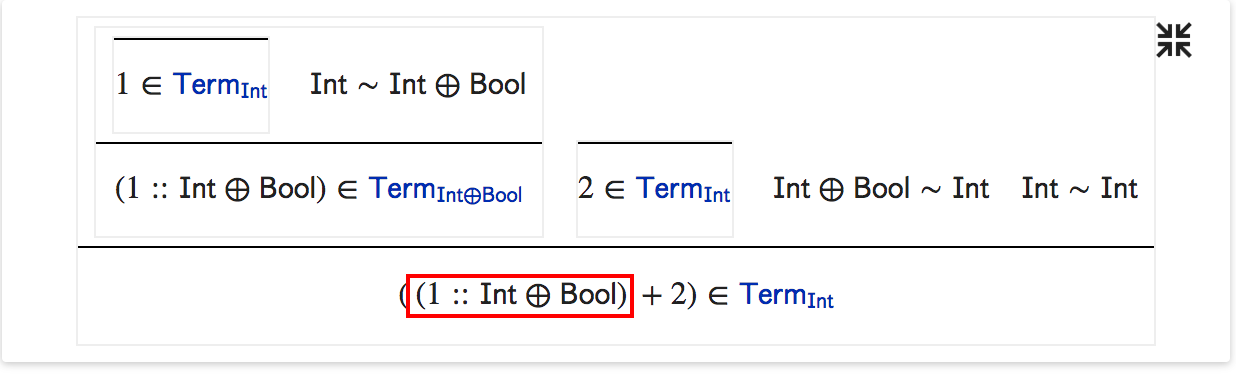Click Term Int link beside 1 ∈
This screenshot has width=1236, height=374.
pyautogui.click(x=220, y=86)
